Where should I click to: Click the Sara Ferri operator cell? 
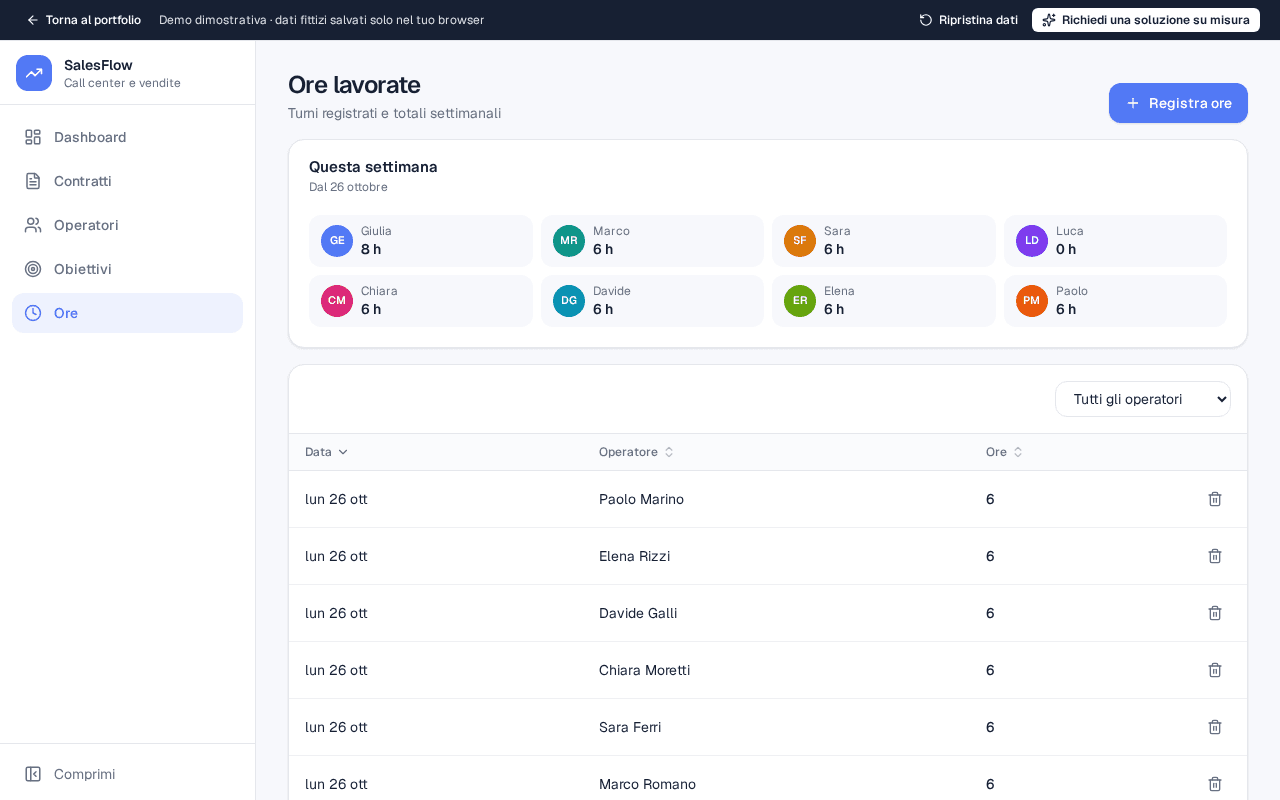(x=630, y=727)
